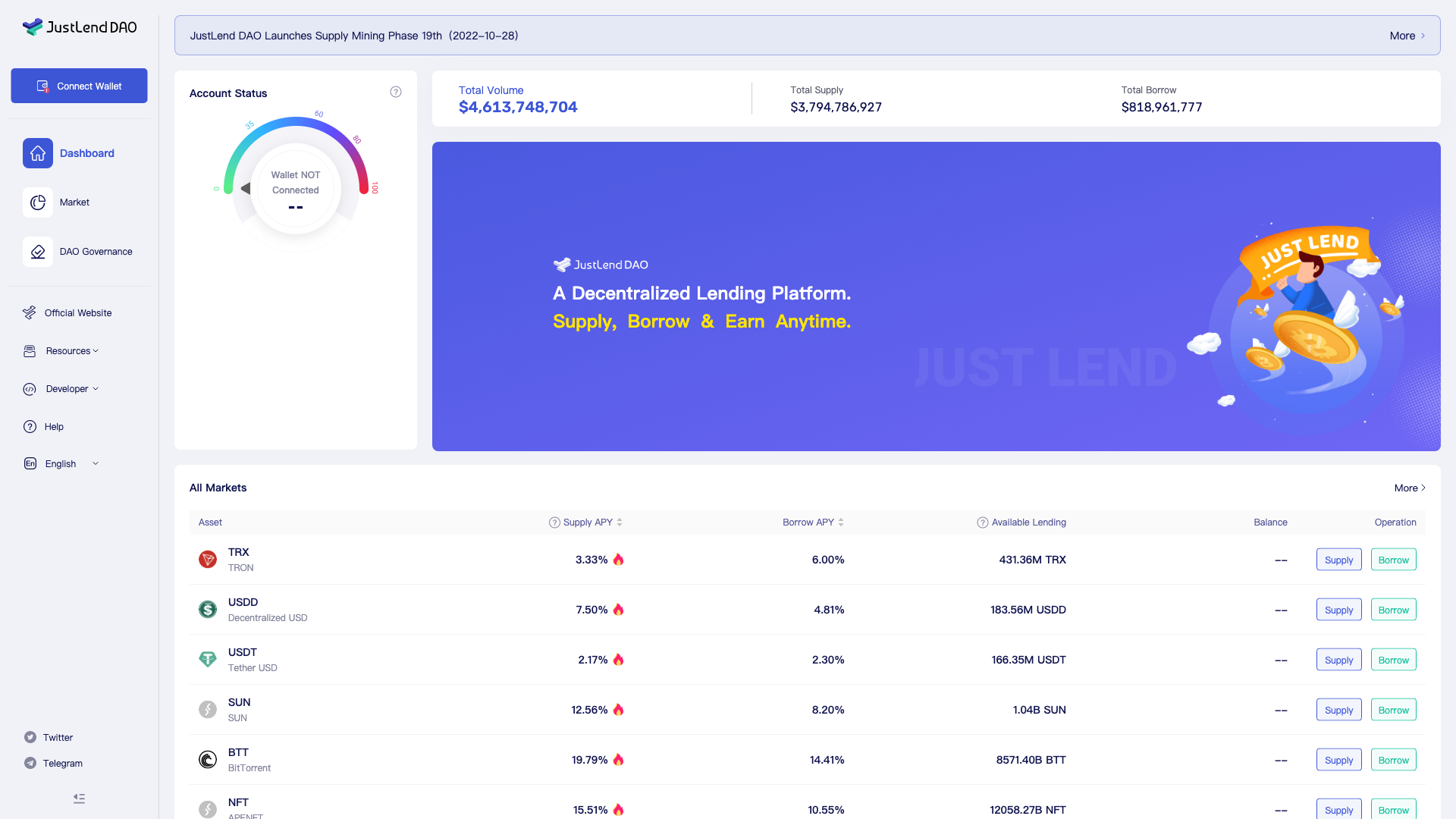Viewport: 1456px width, 819px height.
Task: Click the Official Website icon
Action: (x=30, y=312)
